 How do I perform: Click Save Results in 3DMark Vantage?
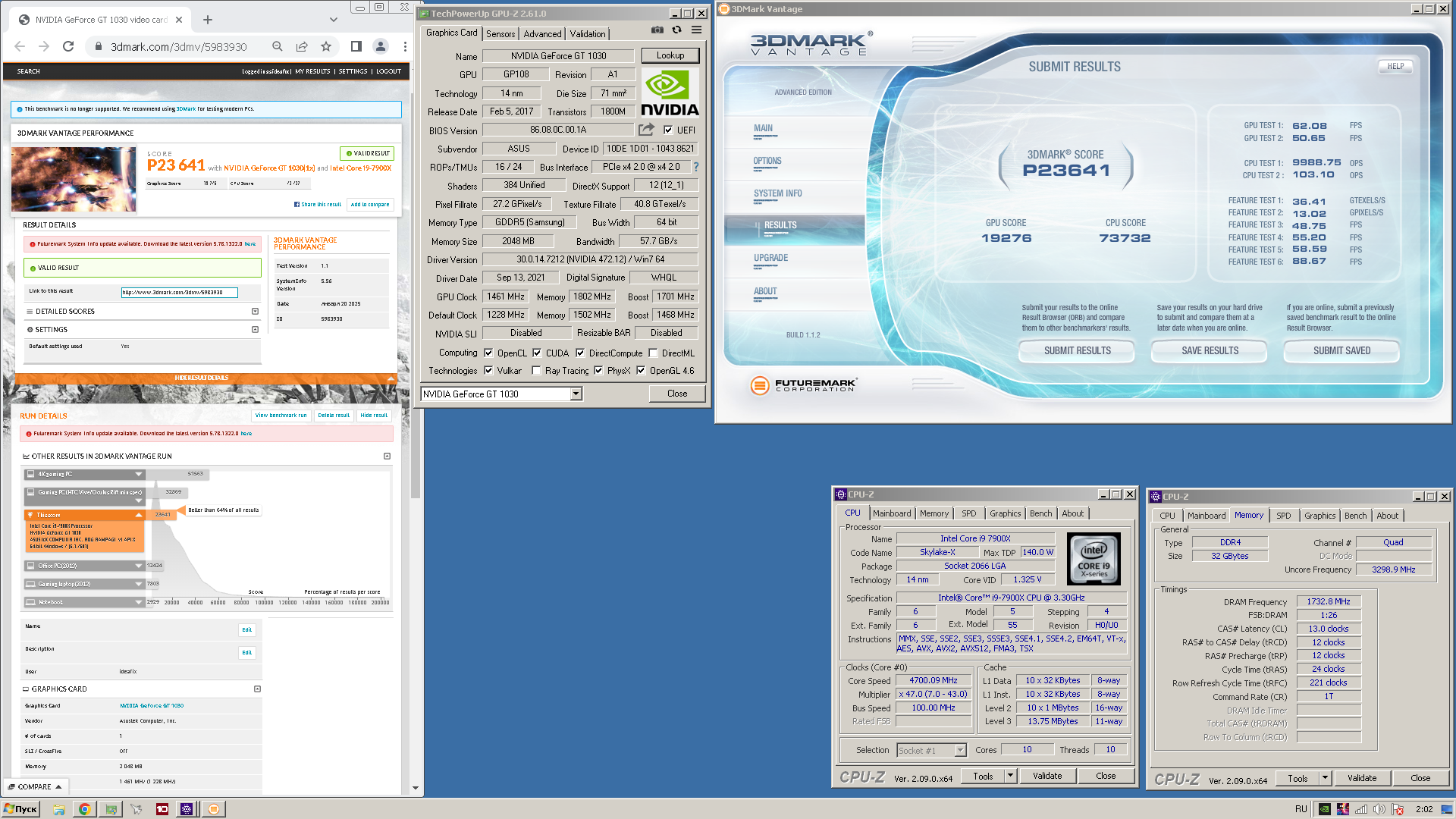pos(1210,350)
